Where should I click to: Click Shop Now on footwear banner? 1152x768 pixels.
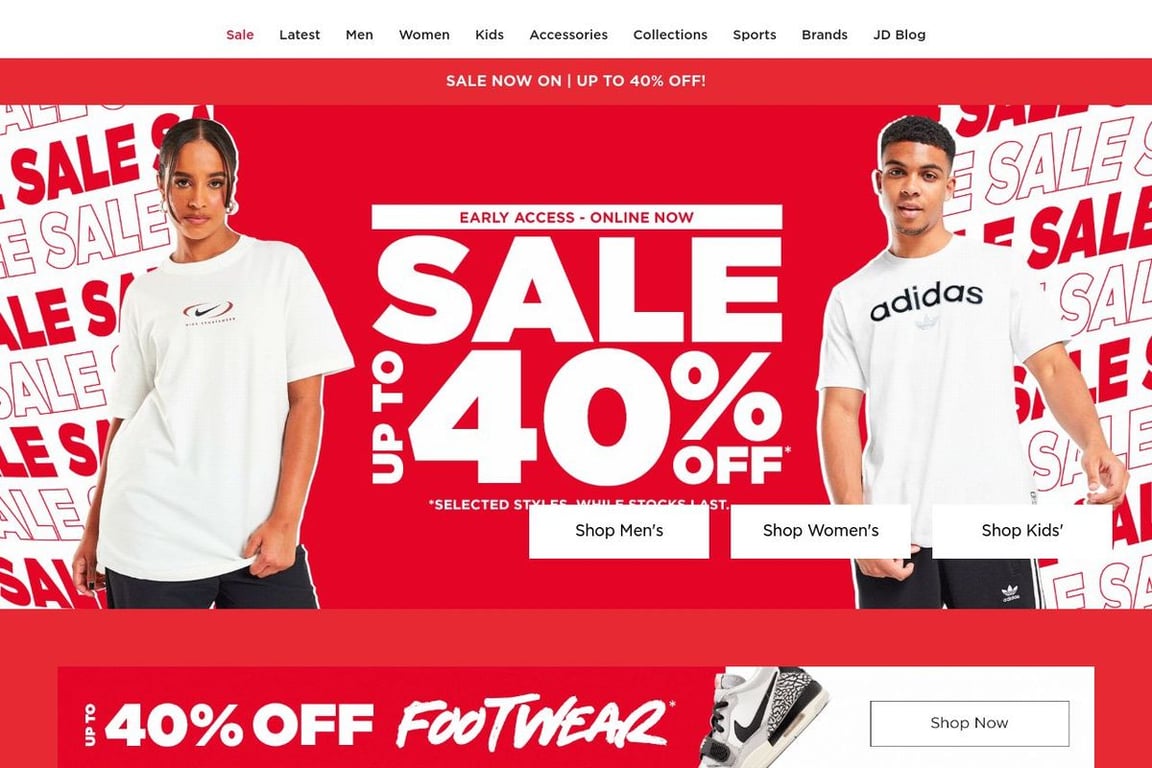tap(969, 723)
